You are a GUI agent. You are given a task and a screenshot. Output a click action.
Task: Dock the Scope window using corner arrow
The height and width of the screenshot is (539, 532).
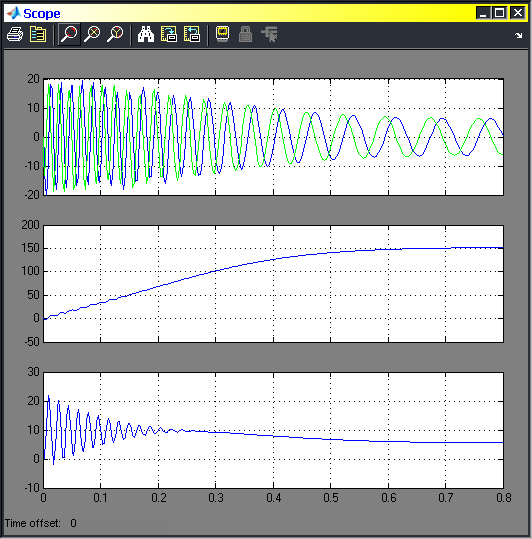click(519, 35)
